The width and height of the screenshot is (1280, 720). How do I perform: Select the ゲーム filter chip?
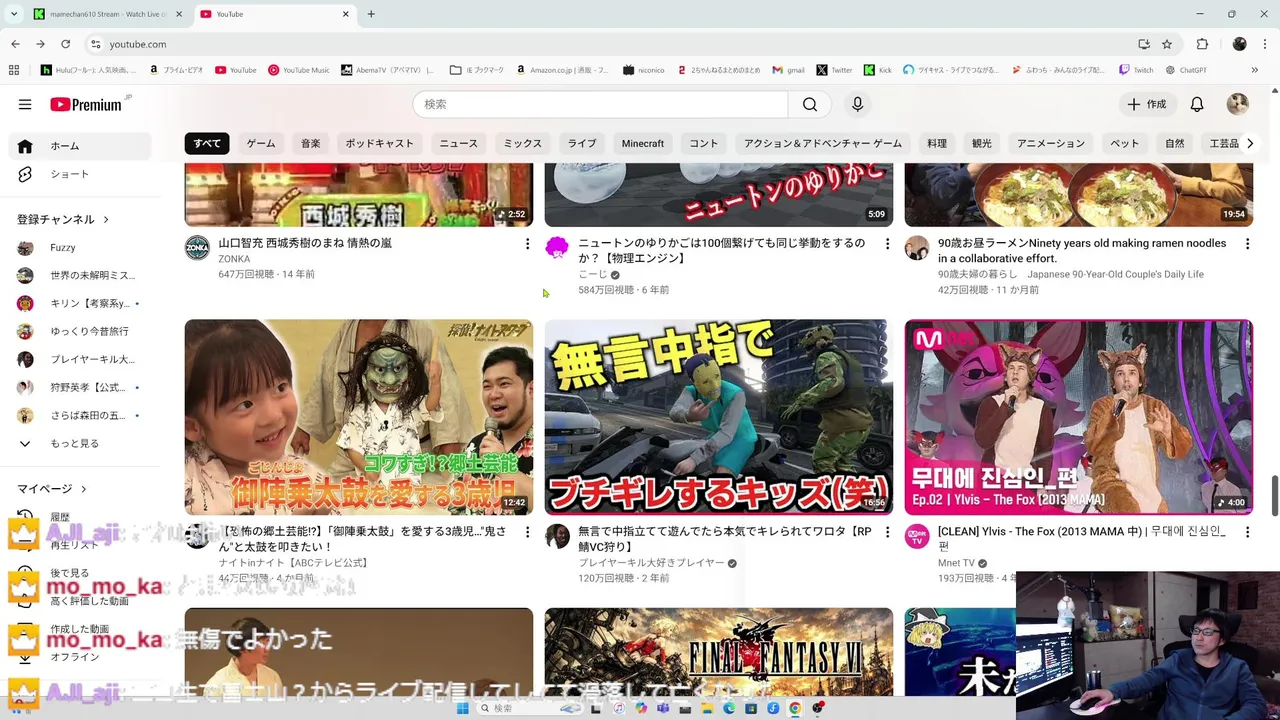(261, 143)
